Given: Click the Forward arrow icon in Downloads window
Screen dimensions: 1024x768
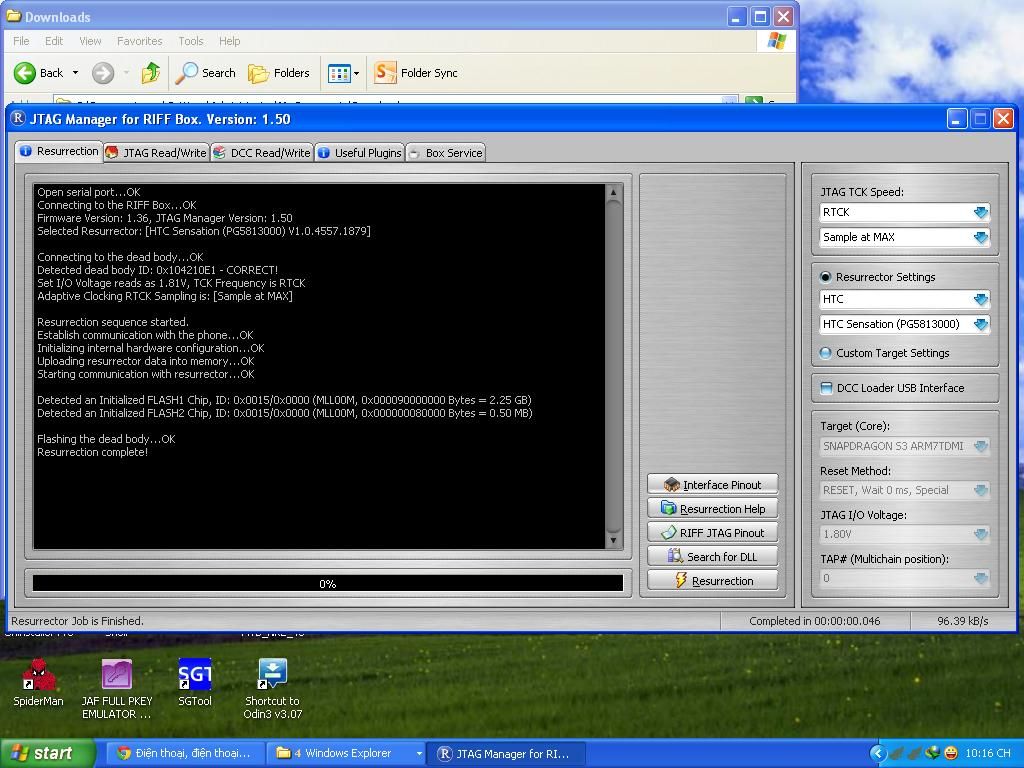Looking at the screenshot, I should [x=103, y=72].
